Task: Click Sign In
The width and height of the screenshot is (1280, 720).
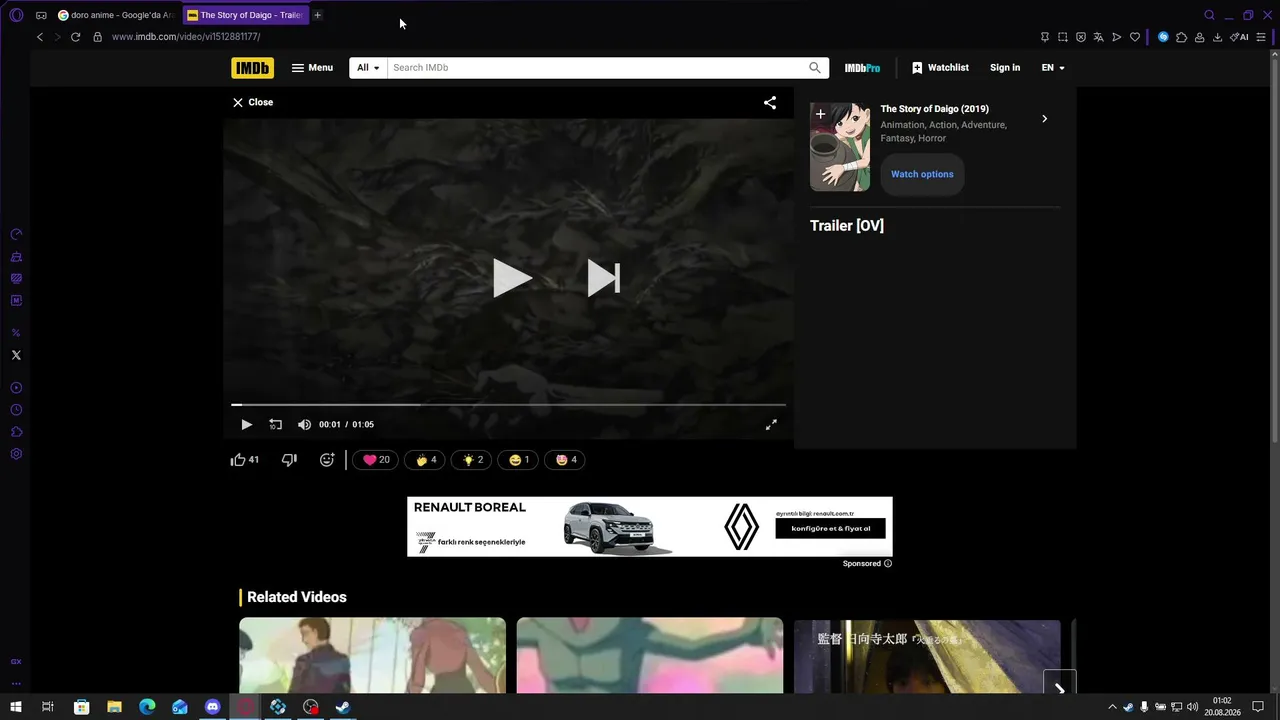Action: [x=1005, y=68]
